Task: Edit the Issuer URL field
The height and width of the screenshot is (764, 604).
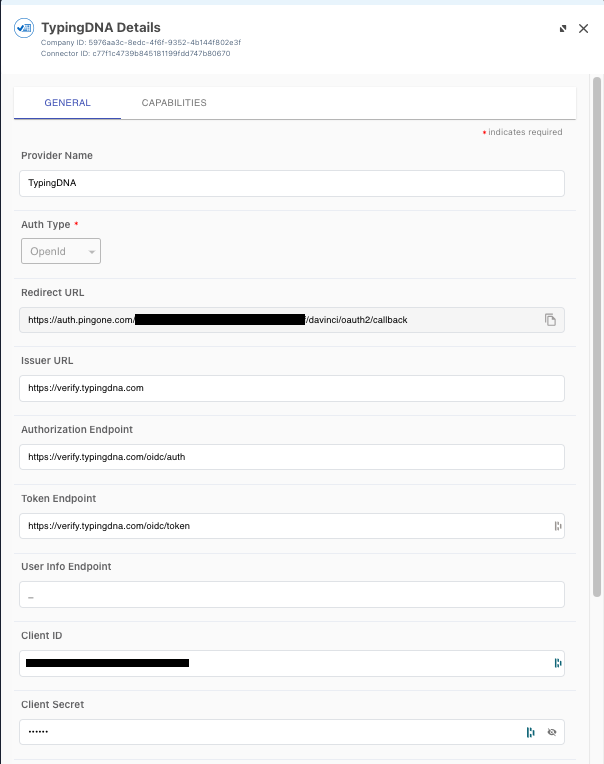Action: [292, 388]
